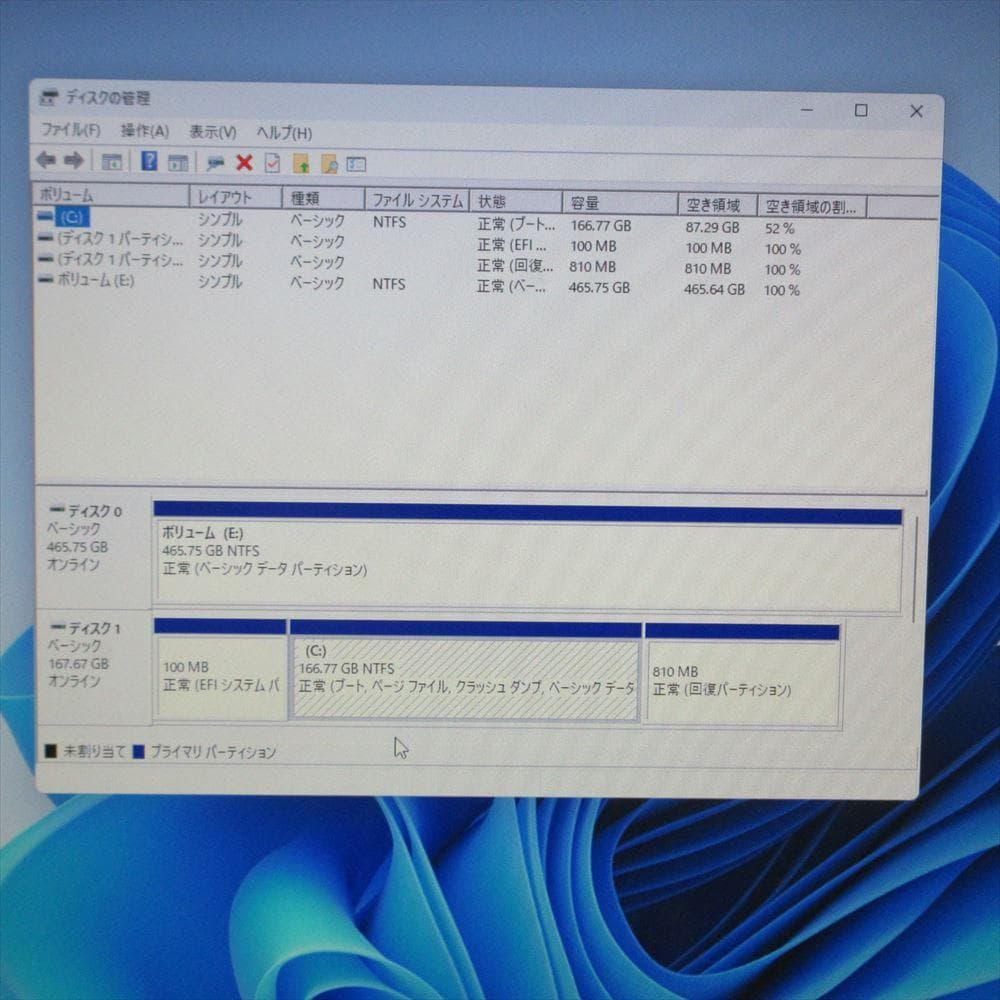Click the export list toolbar icon

pos(355,162)
